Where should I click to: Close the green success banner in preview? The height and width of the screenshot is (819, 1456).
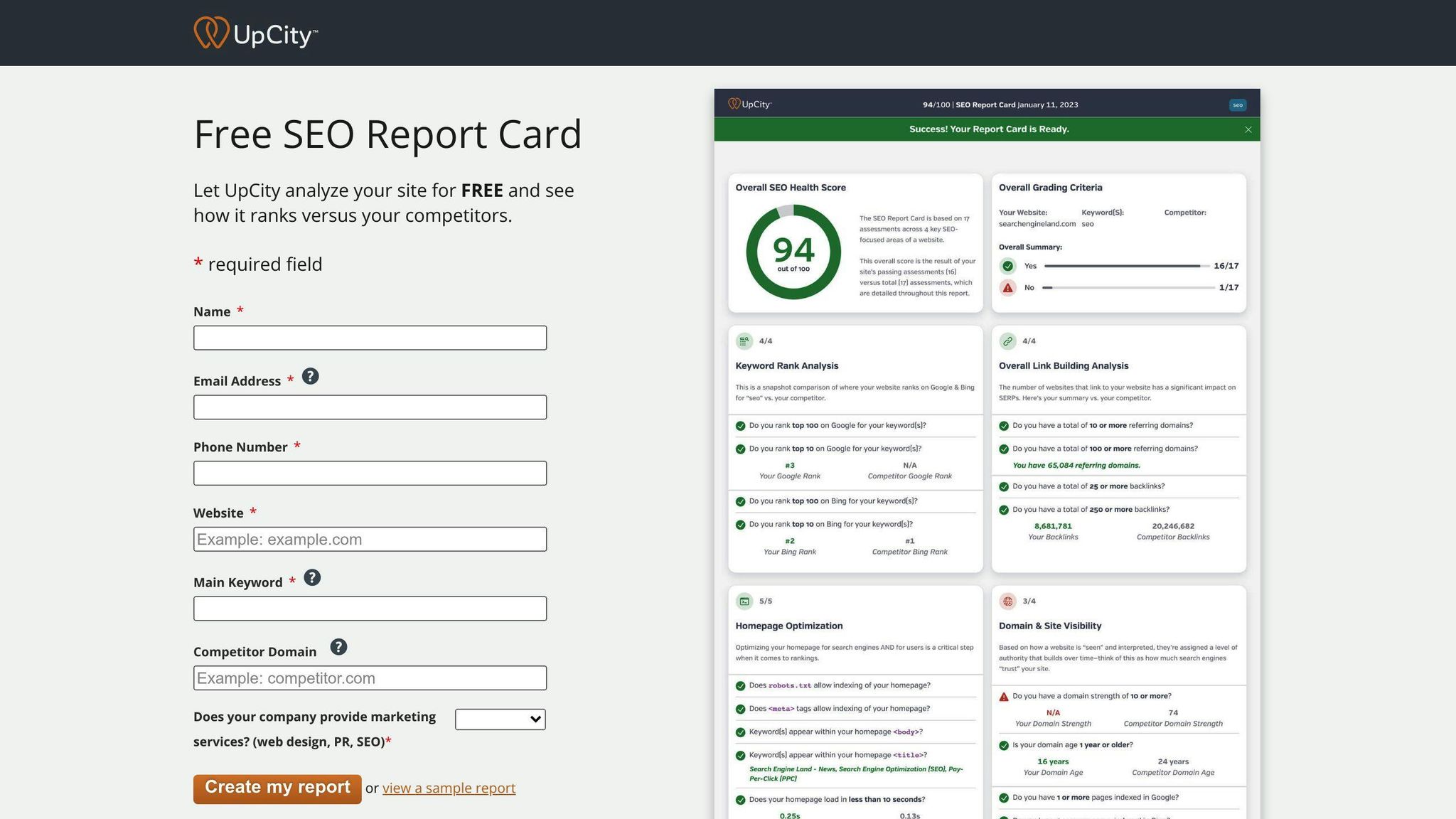[1248, 129]
